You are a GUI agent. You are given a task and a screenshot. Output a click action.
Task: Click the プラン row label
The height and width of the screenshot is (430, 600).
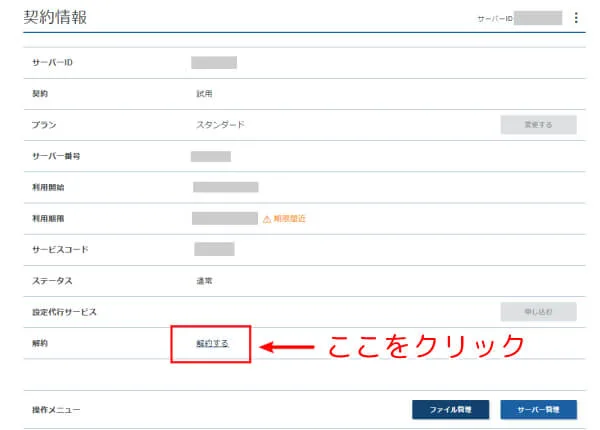(x=44, y=125)
